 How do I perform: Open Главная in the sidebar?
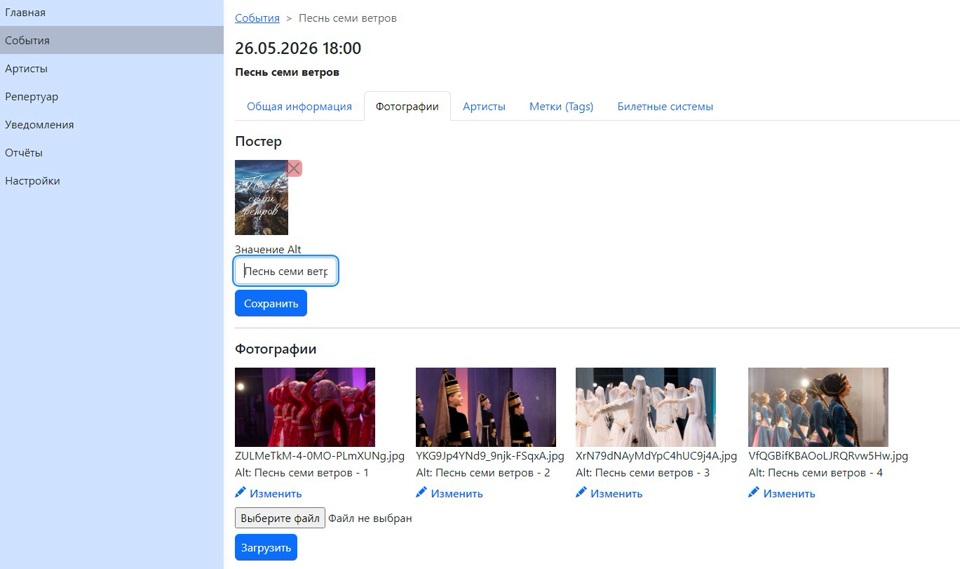coord(25,13)
